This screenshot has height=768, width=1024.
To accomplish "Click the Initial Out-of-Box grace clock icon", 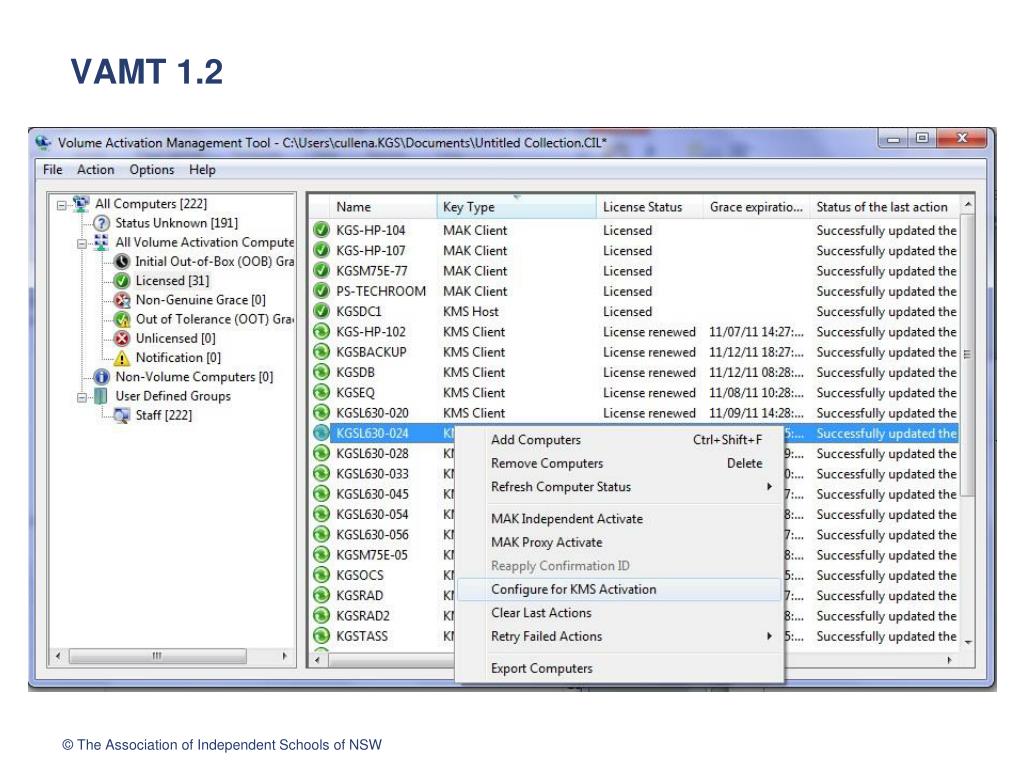I will (122, 262).
